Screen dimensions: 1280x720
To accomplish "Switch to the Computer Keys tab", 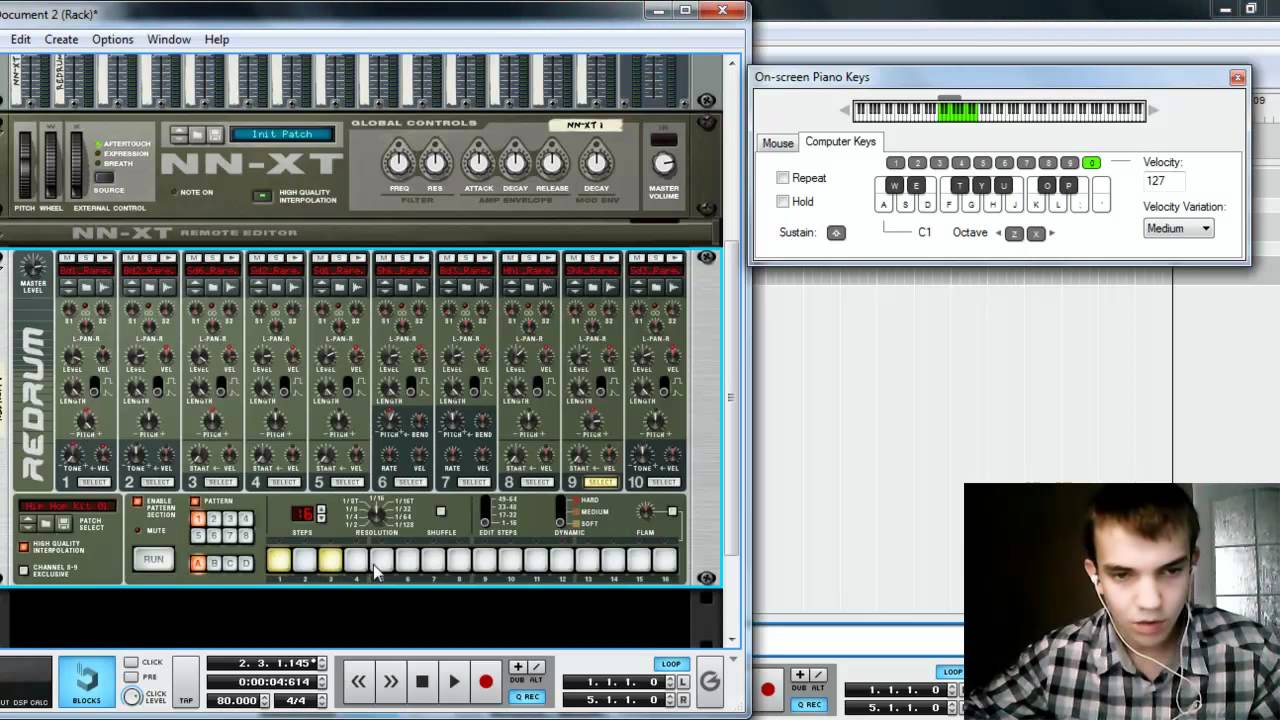I will (840, 142).
